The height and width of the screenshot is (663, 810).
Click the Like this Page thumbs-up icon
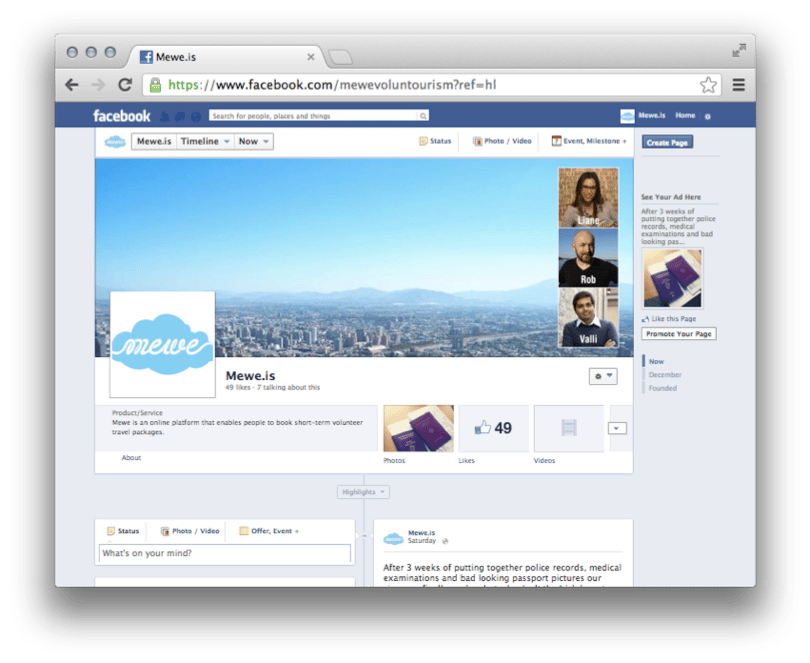coord(645,319)
